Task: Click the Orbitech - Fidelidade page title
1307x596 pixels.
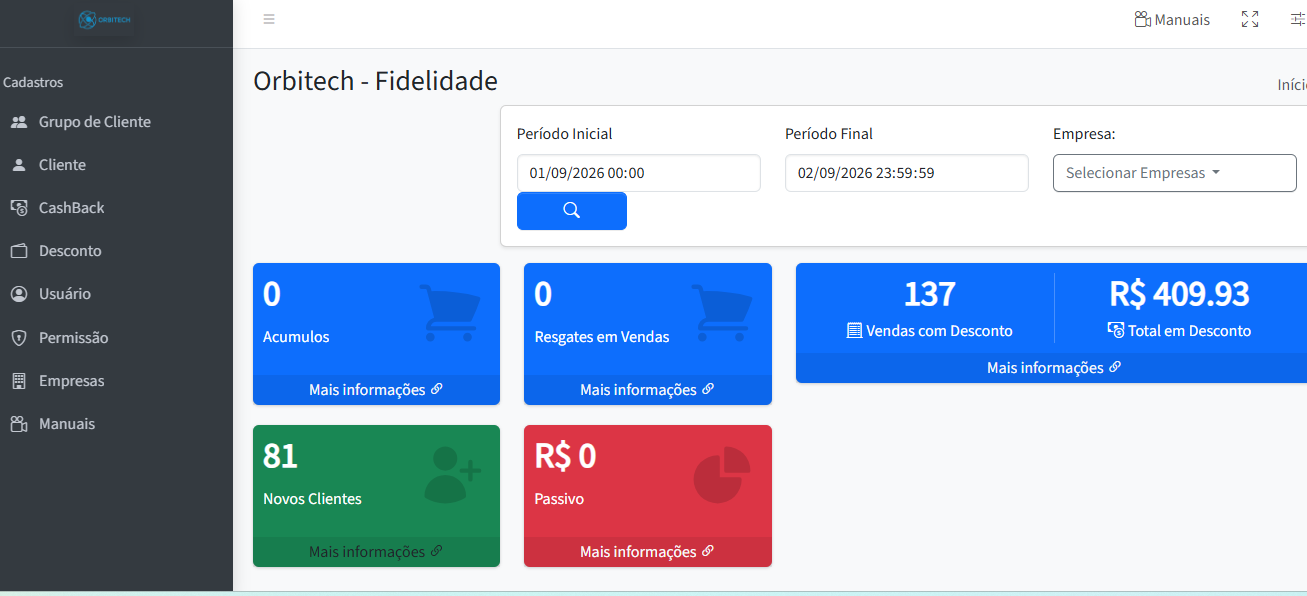Action: click(x=375, y=81)
